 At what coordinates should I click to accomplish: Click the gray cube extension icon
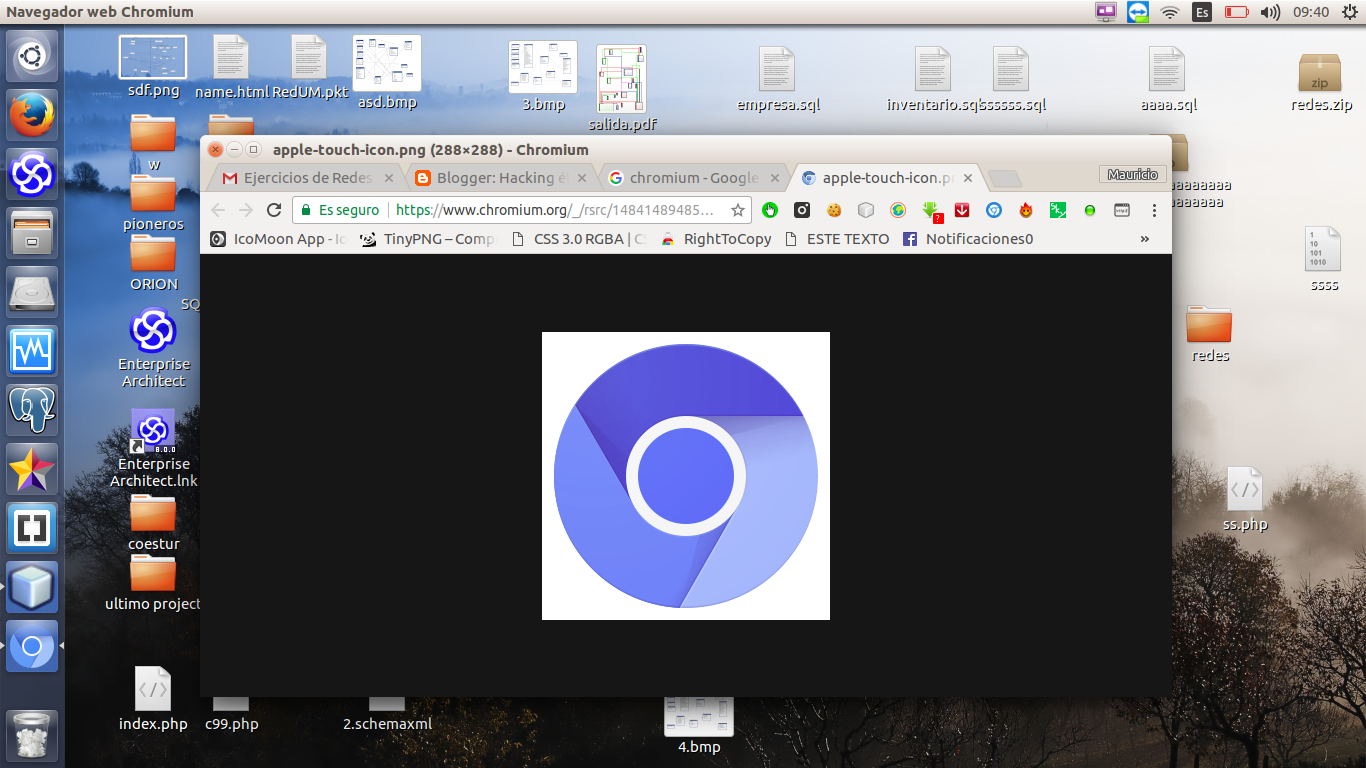pyautogui.click(x=865, y=211)
